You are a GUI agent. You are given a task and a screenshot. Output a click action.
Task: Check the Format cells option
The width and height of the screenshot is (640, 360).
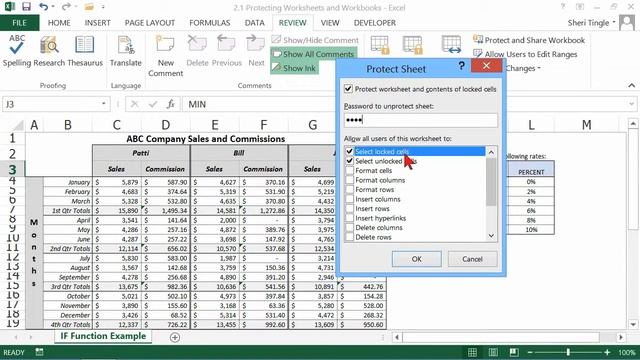coord(349,171)
